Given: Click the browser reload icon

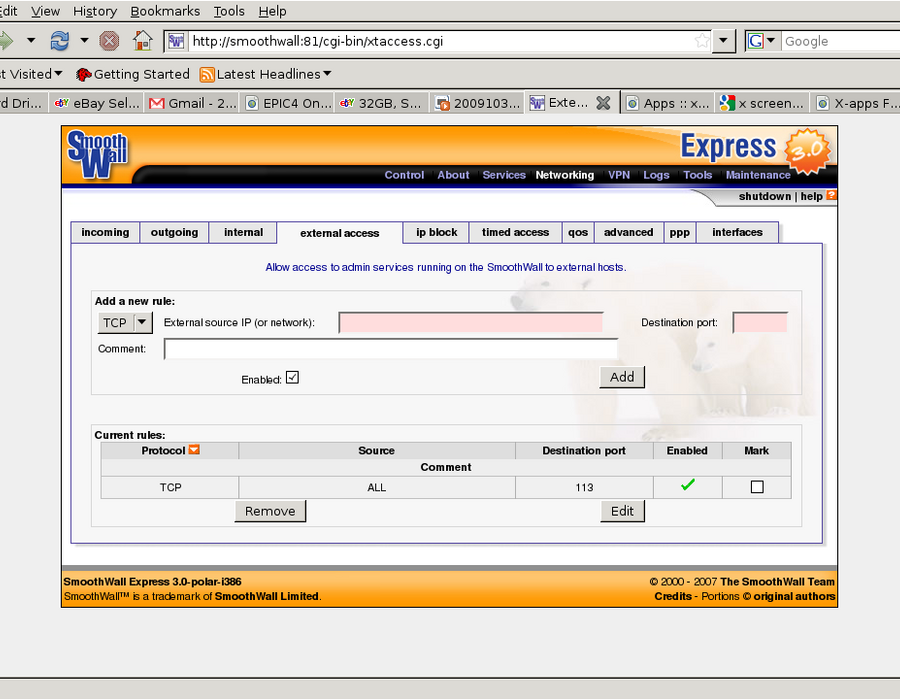Looking at the screenshot, I should [60, 41].
